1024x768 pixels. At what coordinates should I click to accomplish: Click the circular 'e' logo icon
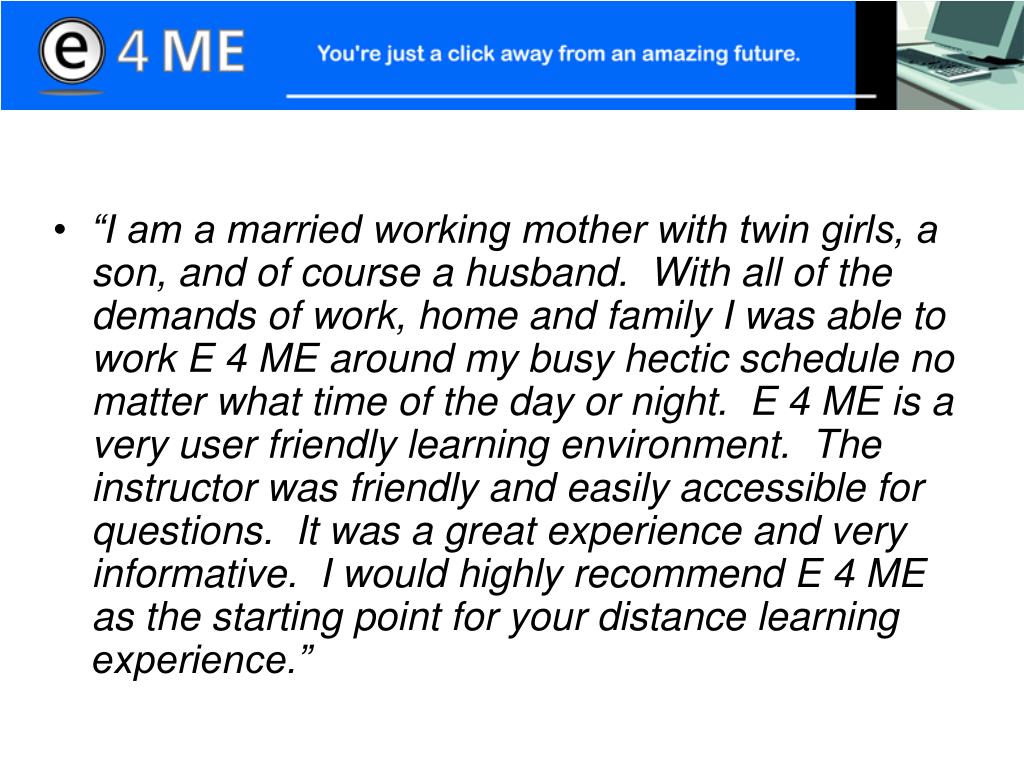coord(71,50)
